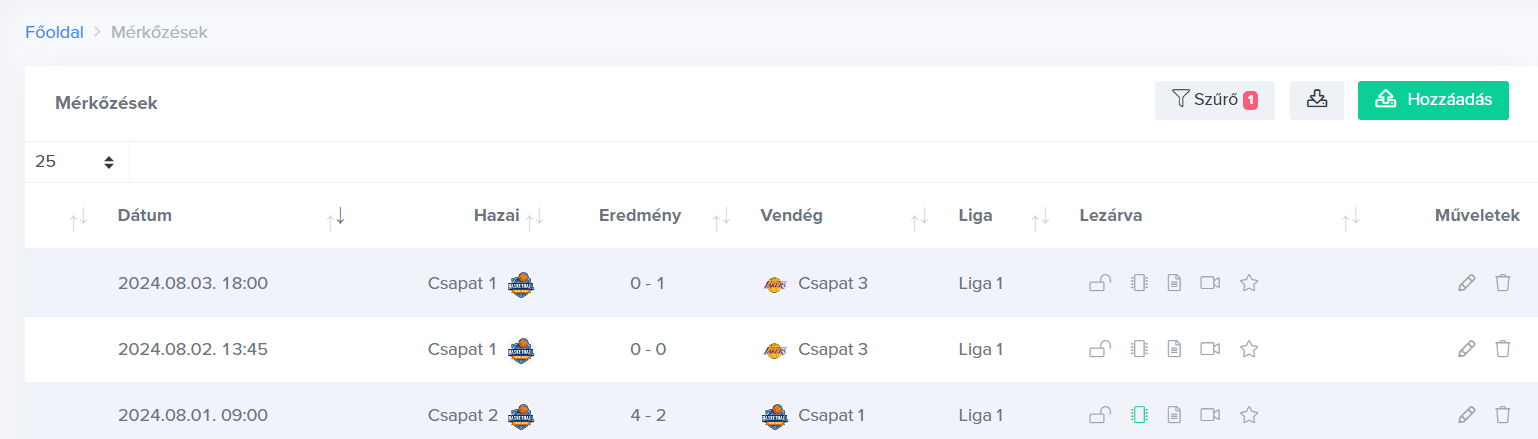Image resolution: width=1538 pixels, height=439 pixels.
Task: Click scoreboard icon in the 0 - 0 row
Action: 1138,349
